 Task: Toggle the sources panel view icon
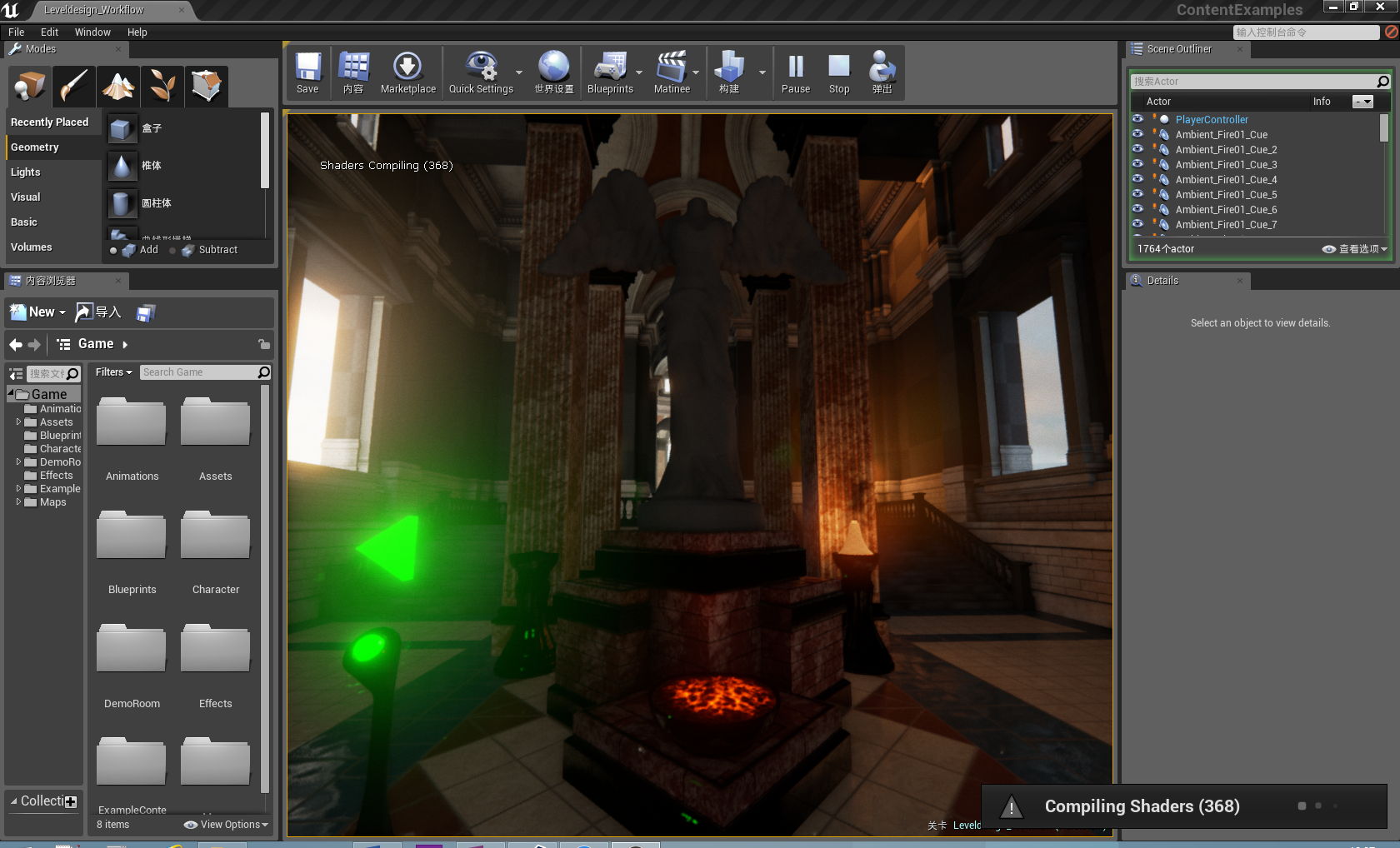point(16,374)
